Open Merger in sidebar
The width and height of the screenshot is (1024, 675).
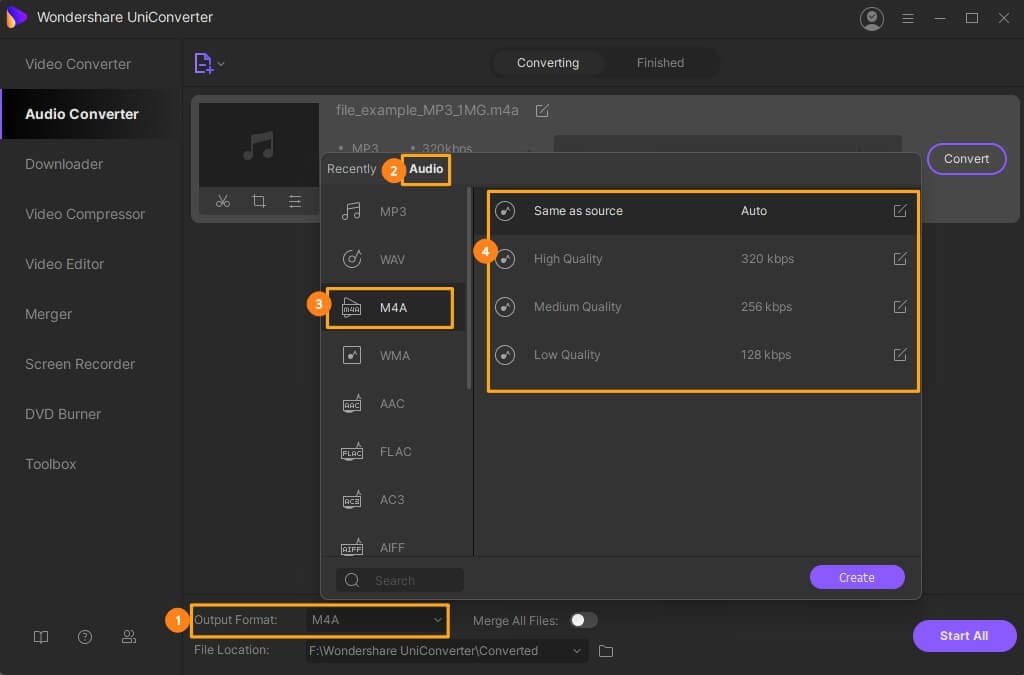[91, 314]
